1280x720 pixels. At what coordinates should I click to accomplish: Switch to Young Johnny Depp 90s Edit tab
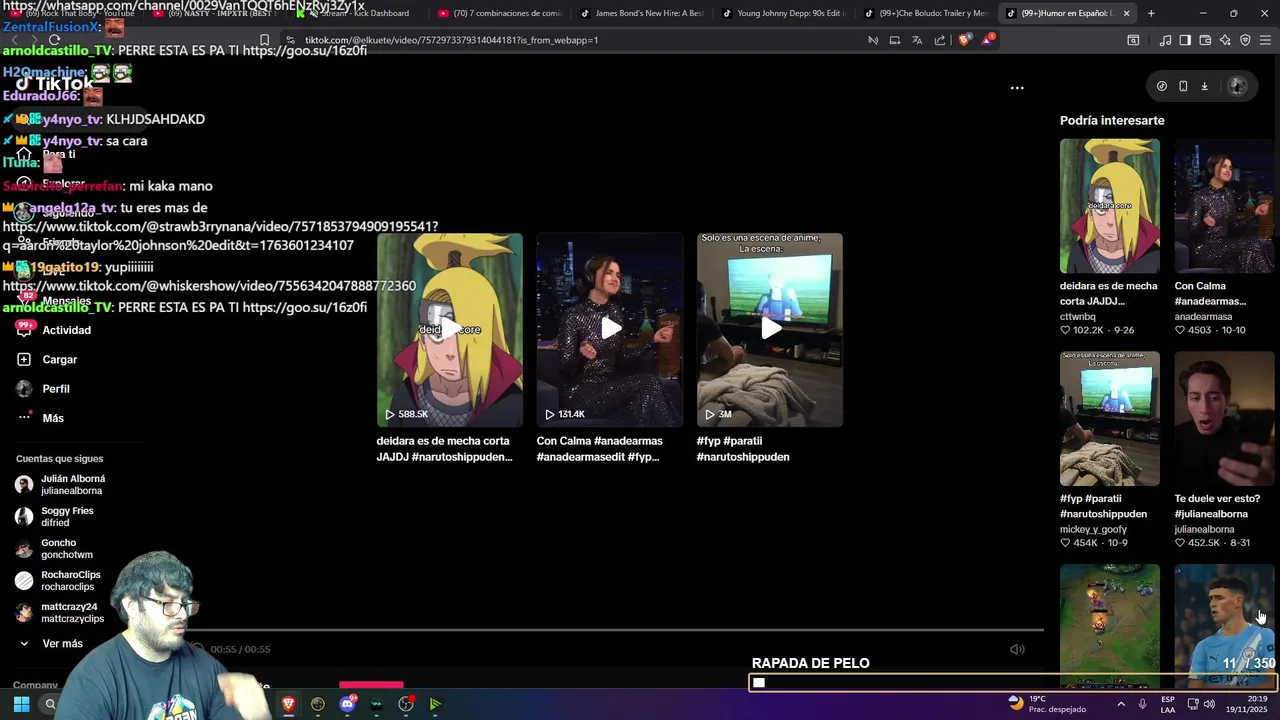[x=782, y=13]
